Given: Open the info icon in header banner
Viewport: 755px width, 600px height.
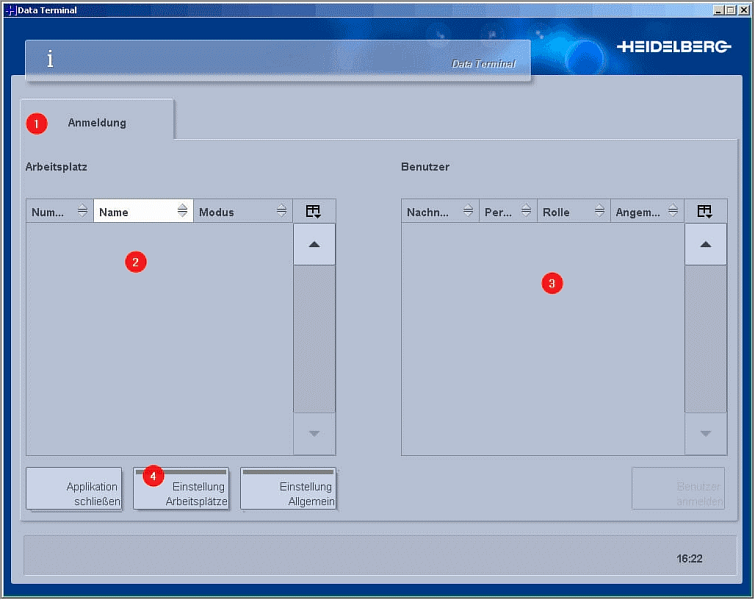Looking at the screenshot, I should [x=50, y=60].
